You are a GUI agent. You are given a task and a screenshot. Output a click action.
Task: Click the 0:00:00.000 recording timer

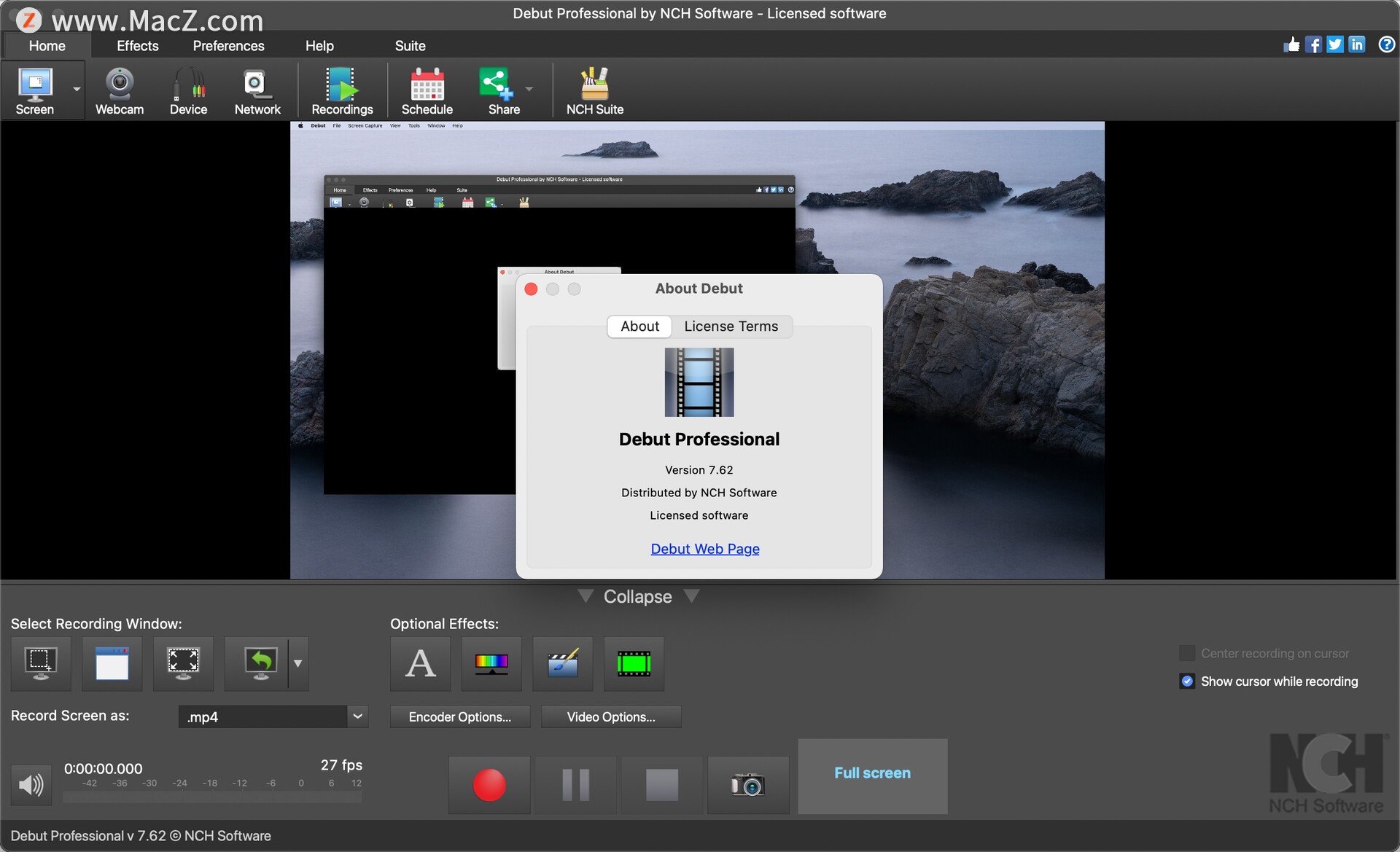pos(104,768)
